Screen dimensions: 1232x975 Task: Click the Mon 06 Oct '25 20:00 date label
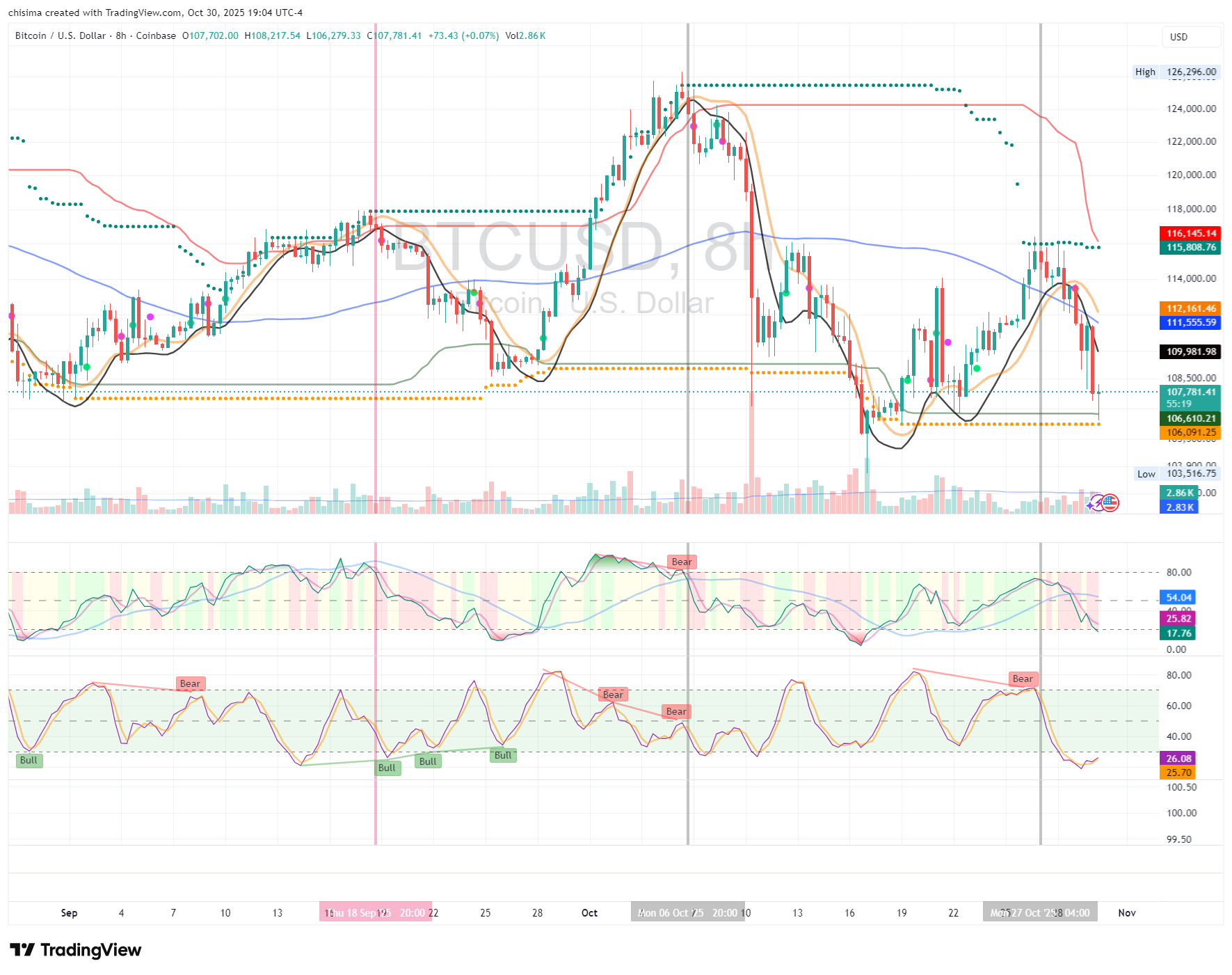click(x=687, y=912)
